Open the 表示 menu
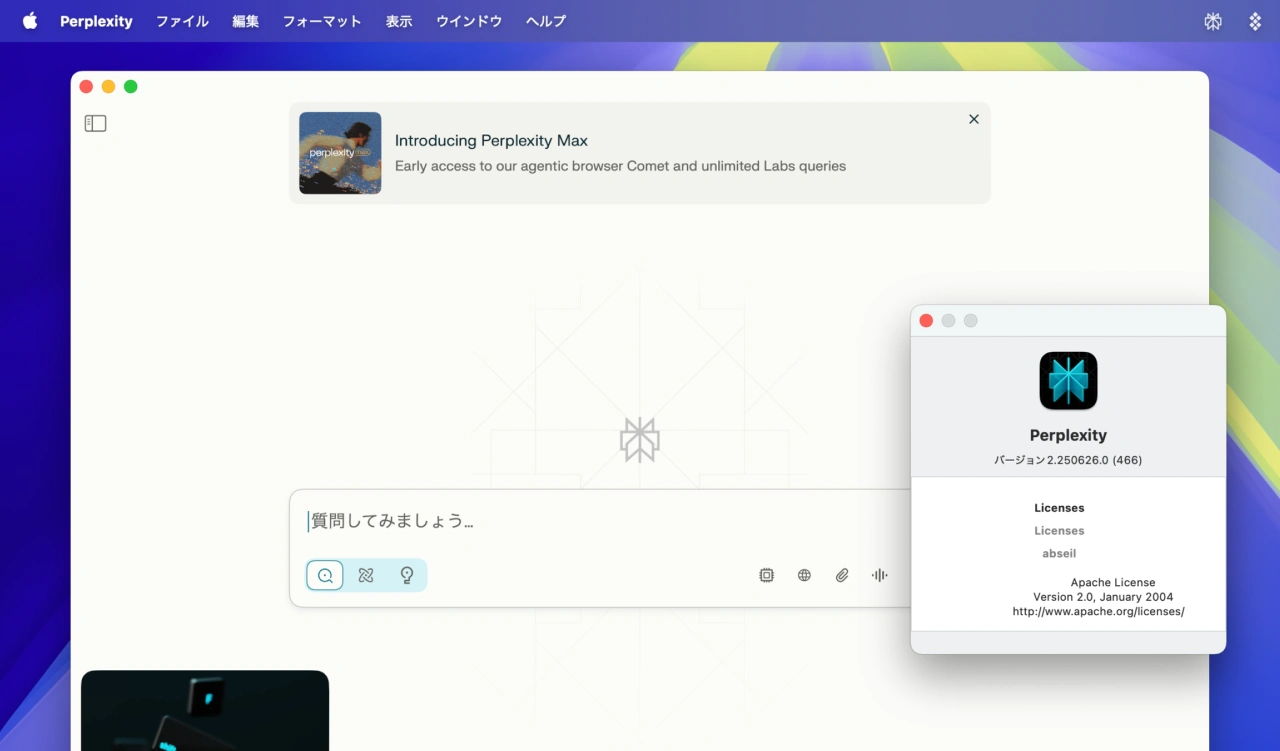The height and width of the screenshot is (751, 1280). tap(399, 21)
